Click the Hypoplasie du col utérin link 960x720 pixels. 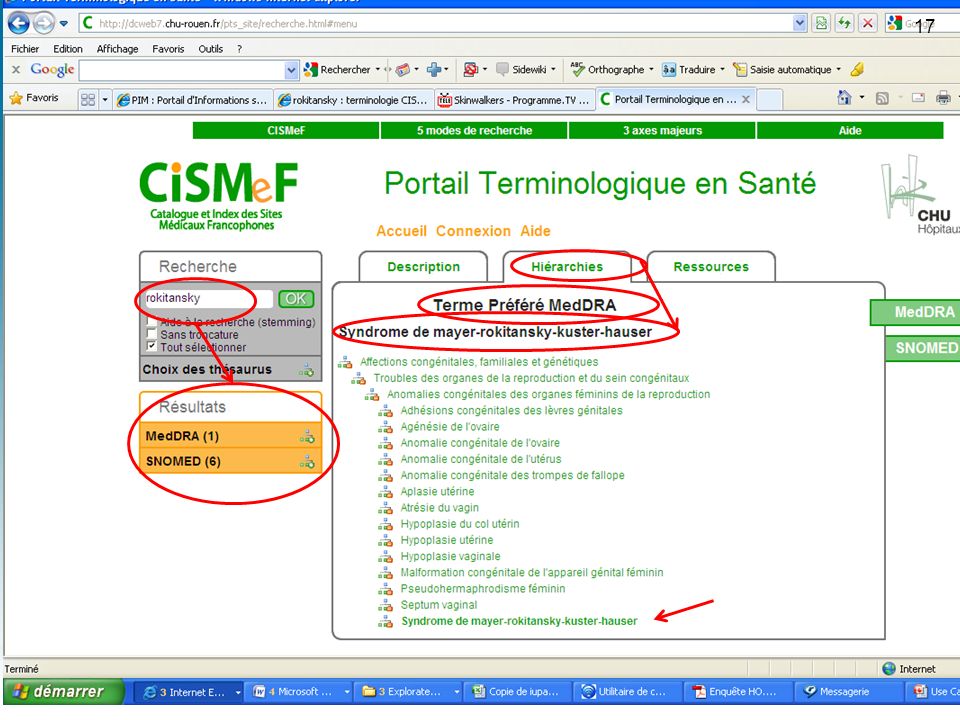(x=460, y=524)
